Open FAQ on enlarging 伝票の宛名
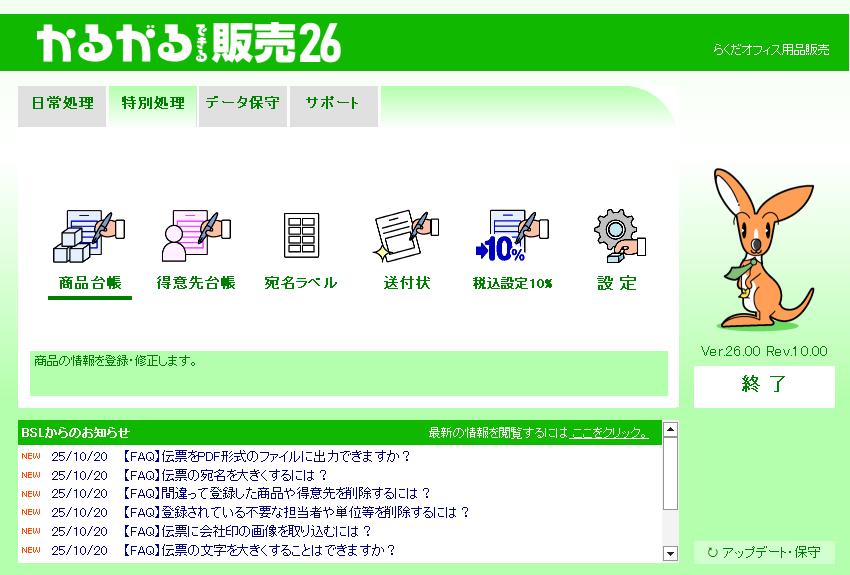The height and width of the screenshot is (575, 850). [225, 475]
